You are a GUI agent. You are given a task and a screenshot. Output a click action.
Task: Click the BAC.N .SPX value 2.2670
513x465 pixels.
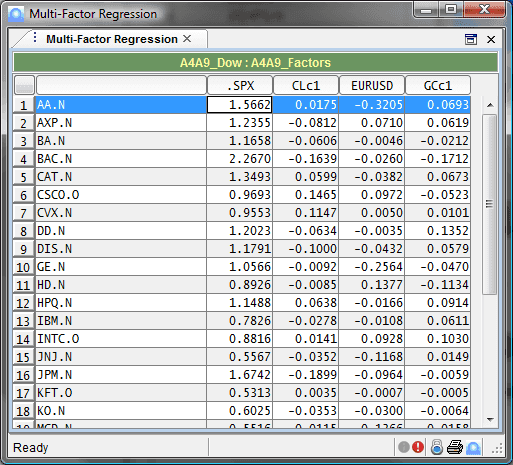(240, 159)
